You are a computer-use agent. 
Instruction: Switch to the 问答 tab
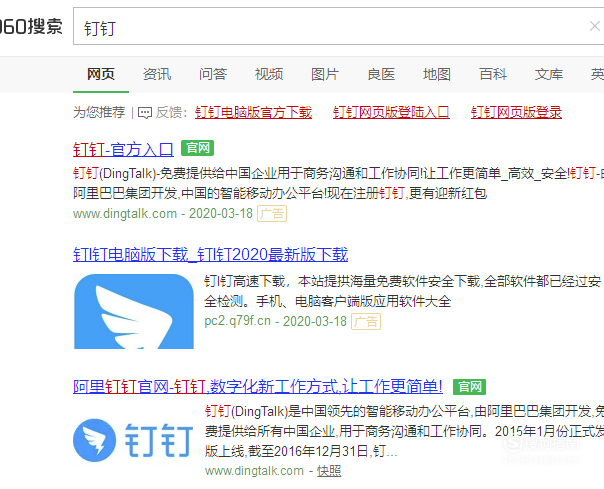(x=213, y=74)
